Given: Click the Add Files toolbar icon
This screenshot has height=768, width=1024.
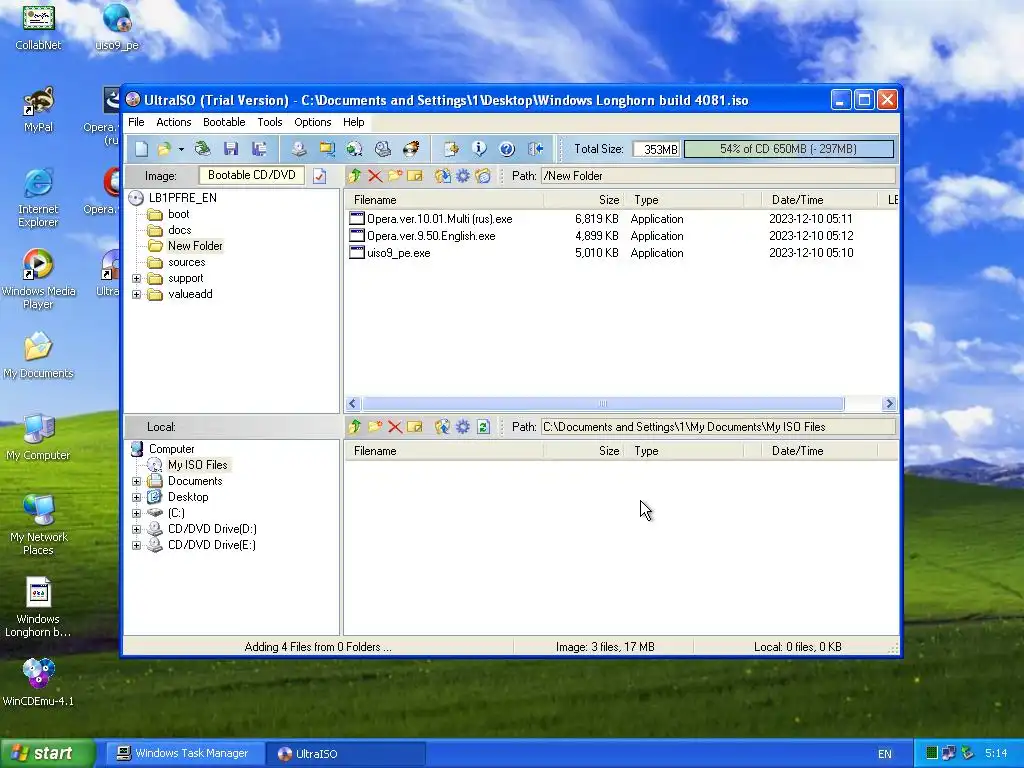Looking at the screenshot, I should tap(451, 149).
